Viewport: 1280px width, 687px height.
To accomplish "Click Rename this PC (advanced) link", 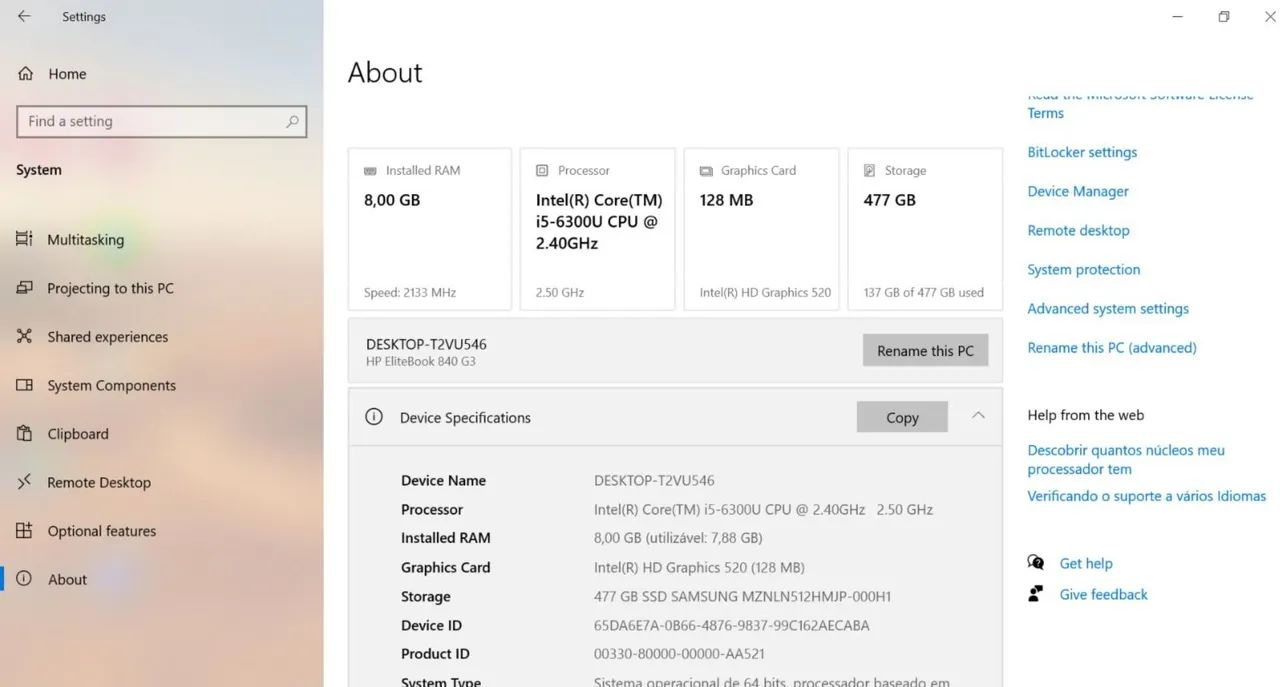I will coord(1112,347).
